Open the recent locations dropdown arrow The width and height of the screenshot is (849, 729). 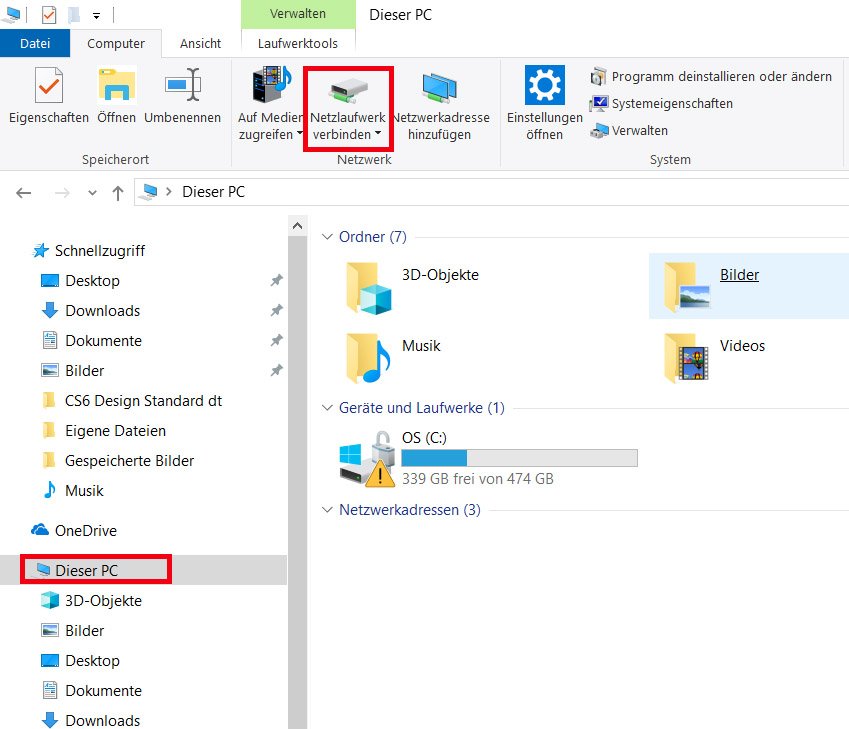pyautogui.click(x=92, y=193)
